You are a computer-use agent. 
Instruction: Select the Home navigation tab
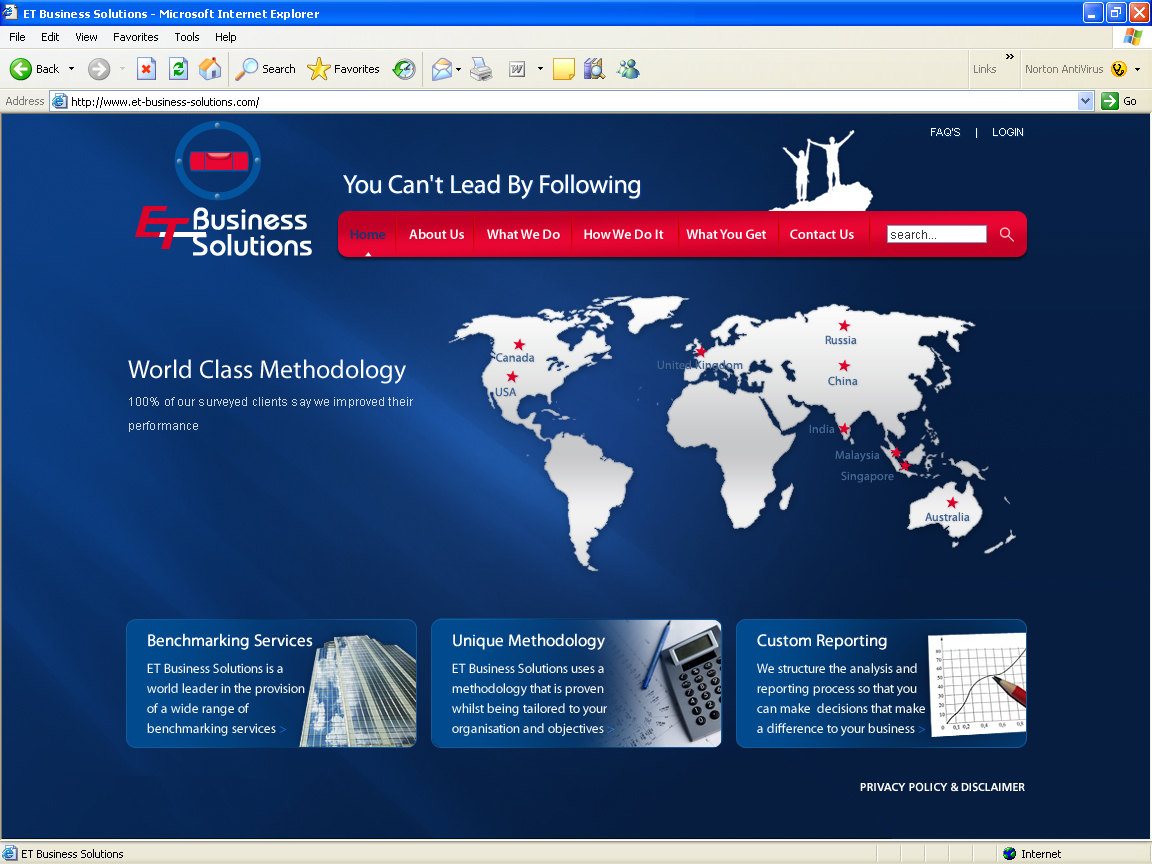[367, 234]
